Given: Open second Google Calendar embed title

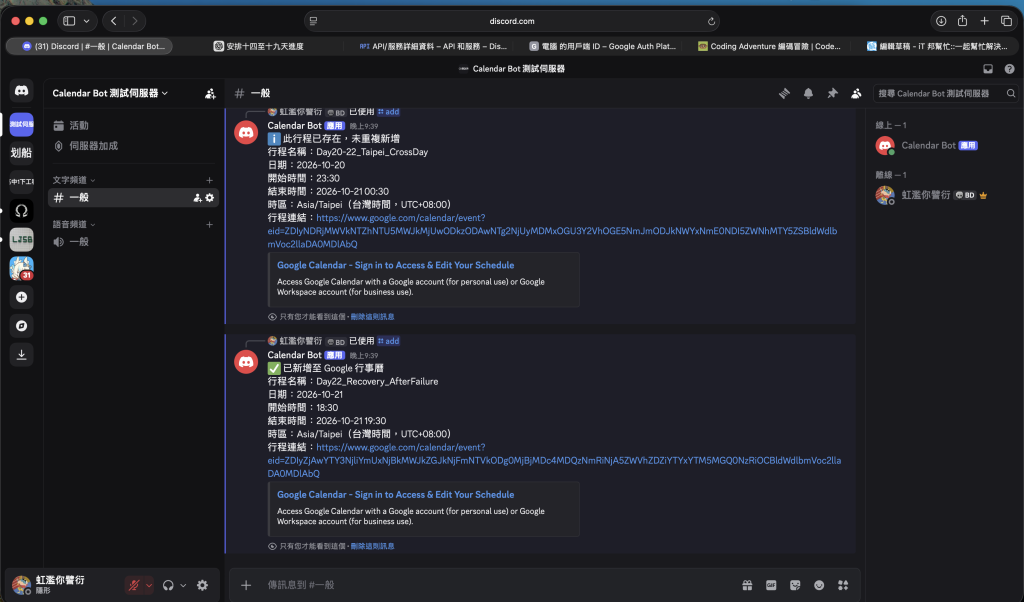Looking at the screenshot, I should (395, 494).
